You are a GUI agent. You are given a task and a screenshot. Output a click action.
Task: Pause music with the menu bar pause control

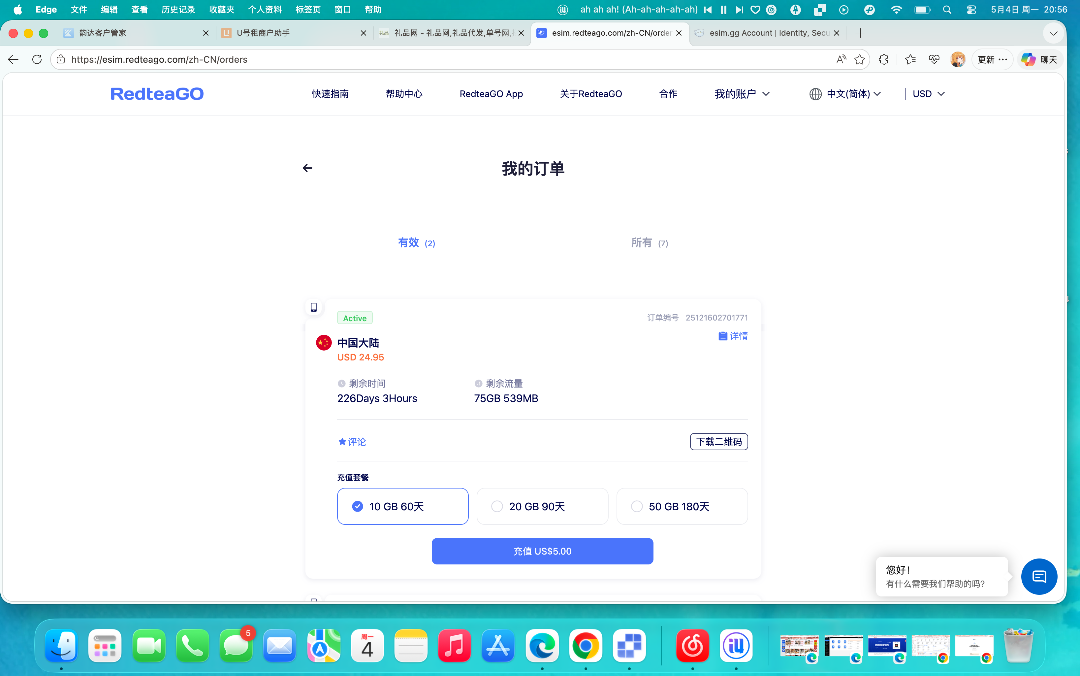[723, 10]
